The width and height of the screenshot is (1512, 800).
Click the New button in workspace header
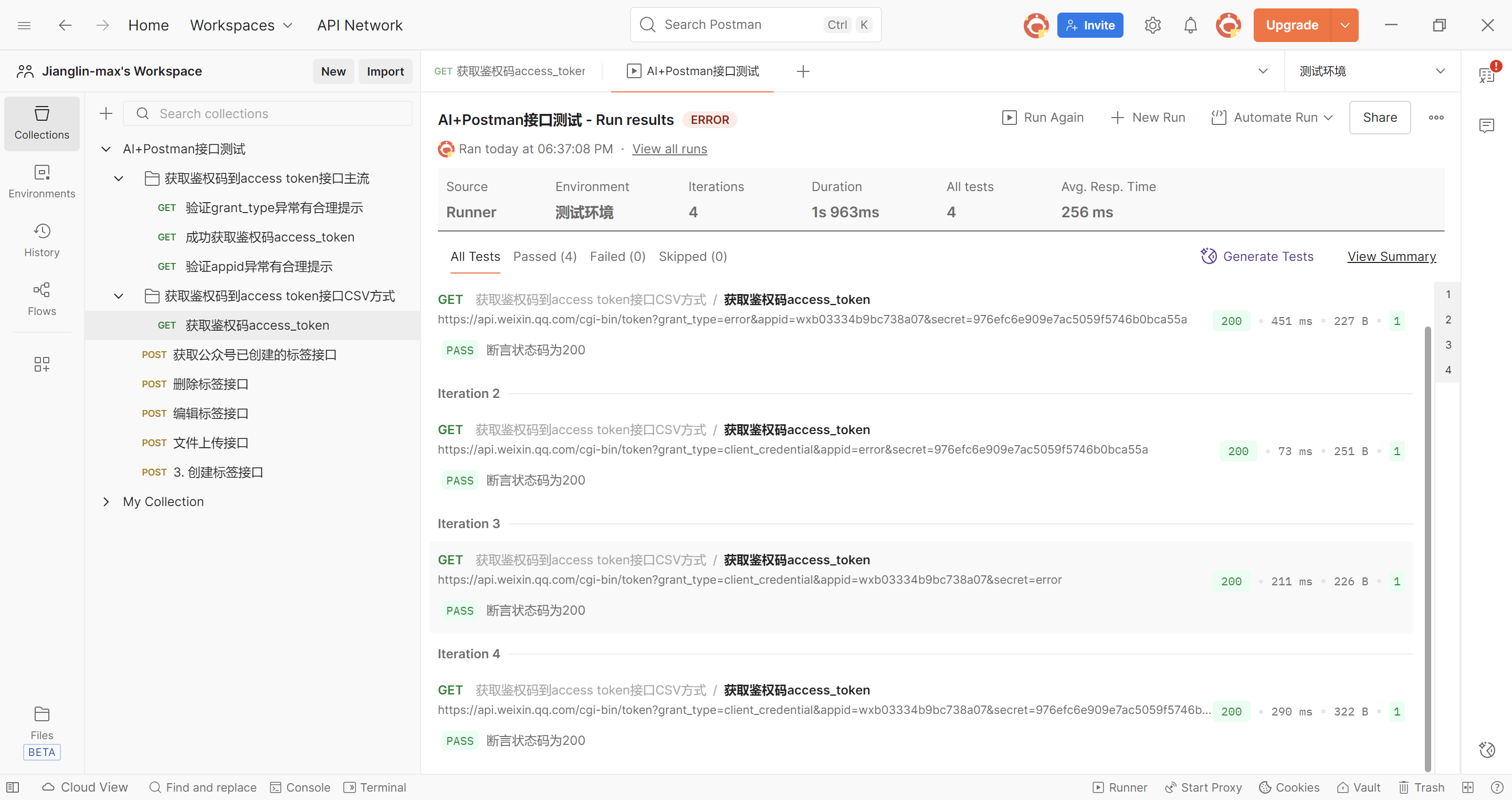(333, 71)
